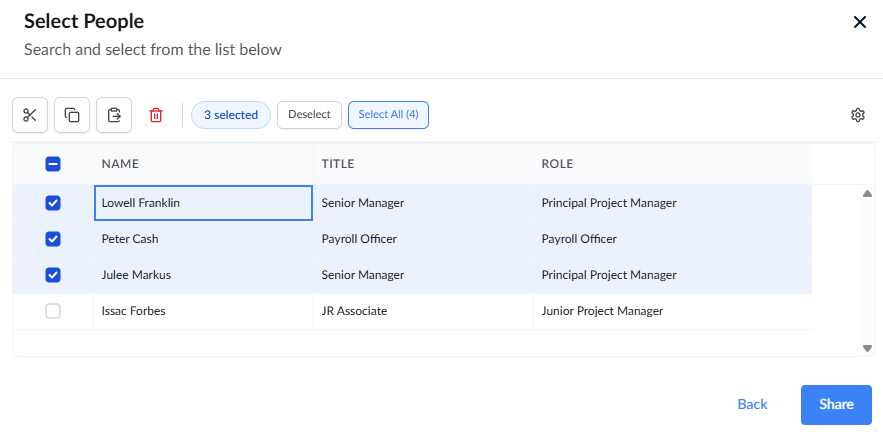Close the Select People dialog

859,23
